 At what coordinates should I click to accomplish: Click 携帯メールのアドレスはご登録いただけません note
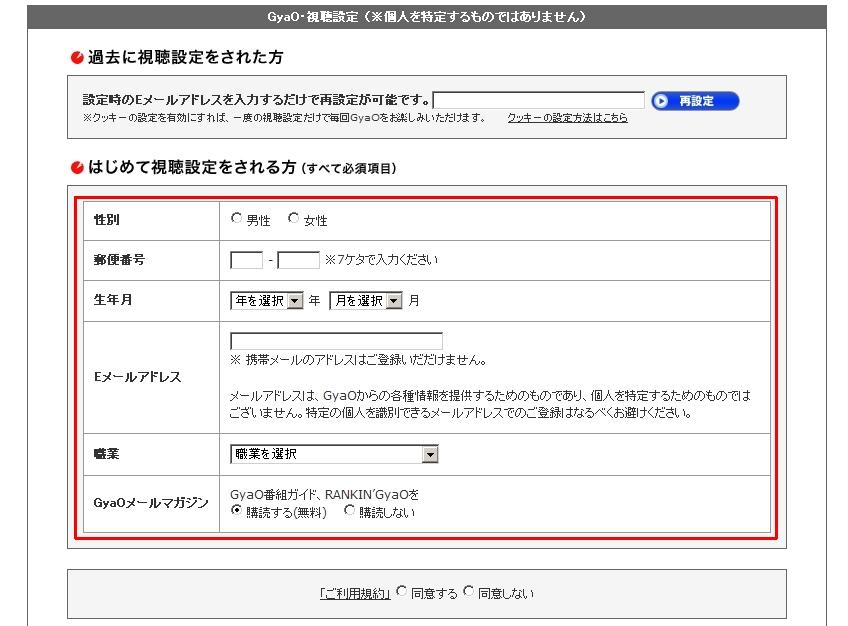click(x=359, y=360)
